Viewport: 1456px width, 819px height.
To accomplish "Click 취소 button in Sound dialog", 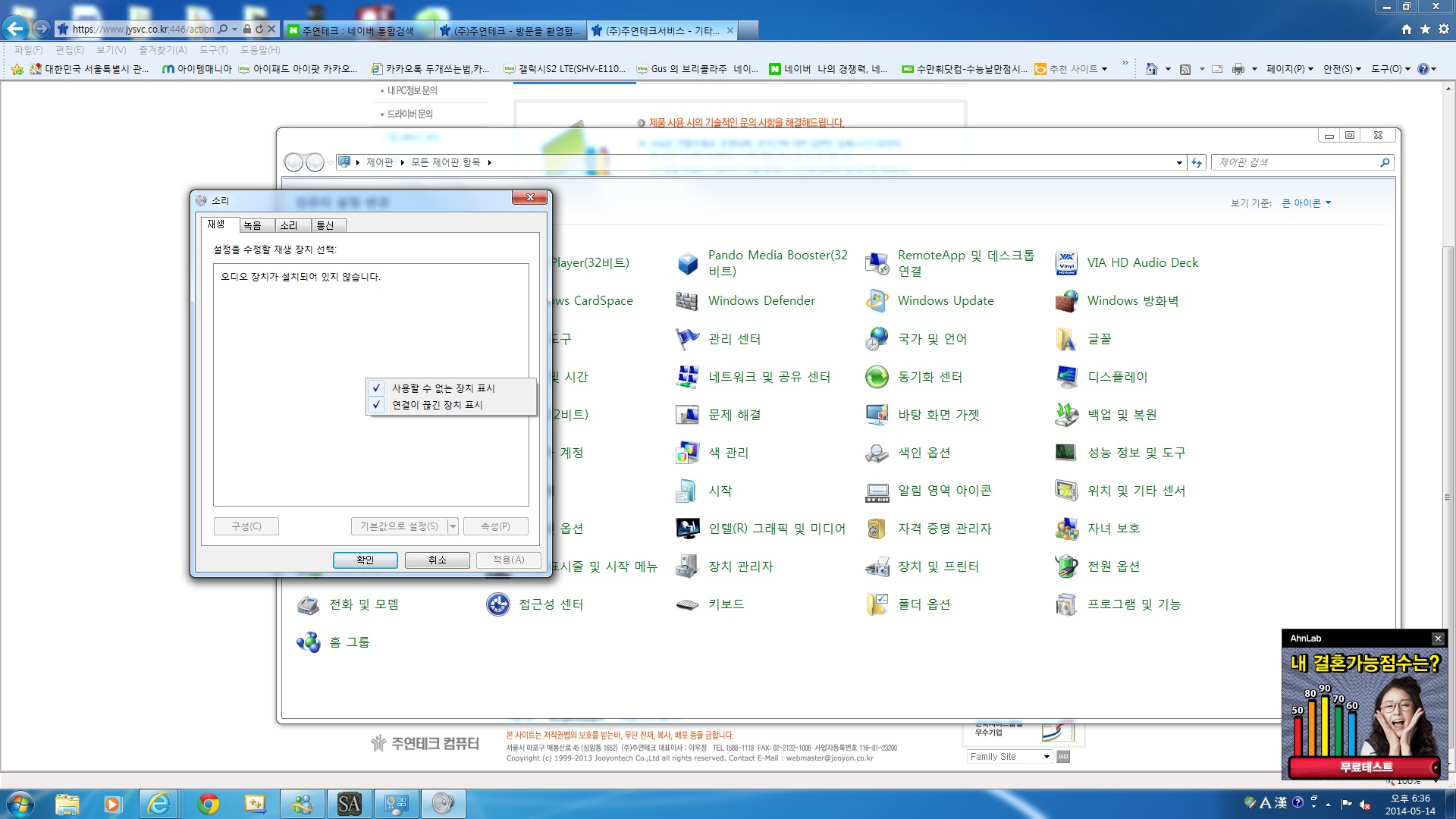I will [438, 560].
